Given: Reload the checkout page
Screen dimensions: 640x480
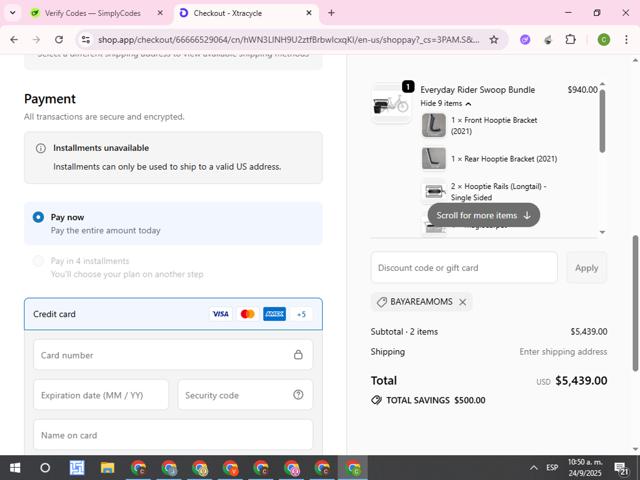Looking at the screenshot, I should 59,40.
